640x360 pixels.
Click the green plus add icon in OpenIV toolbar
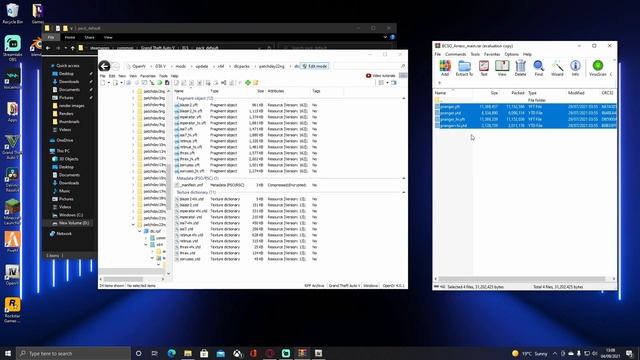click(x=248, y=83)
